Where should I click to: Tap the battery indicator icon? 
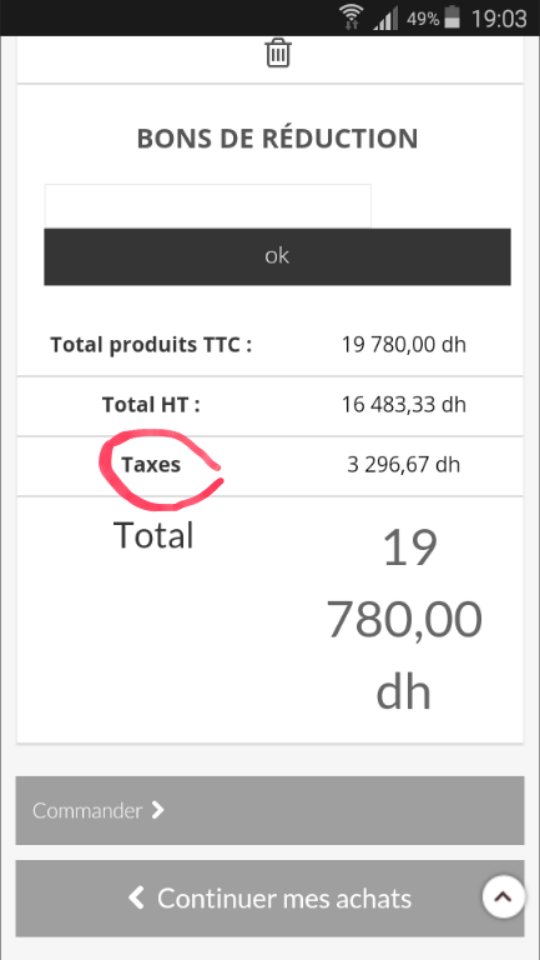(452, 18)
